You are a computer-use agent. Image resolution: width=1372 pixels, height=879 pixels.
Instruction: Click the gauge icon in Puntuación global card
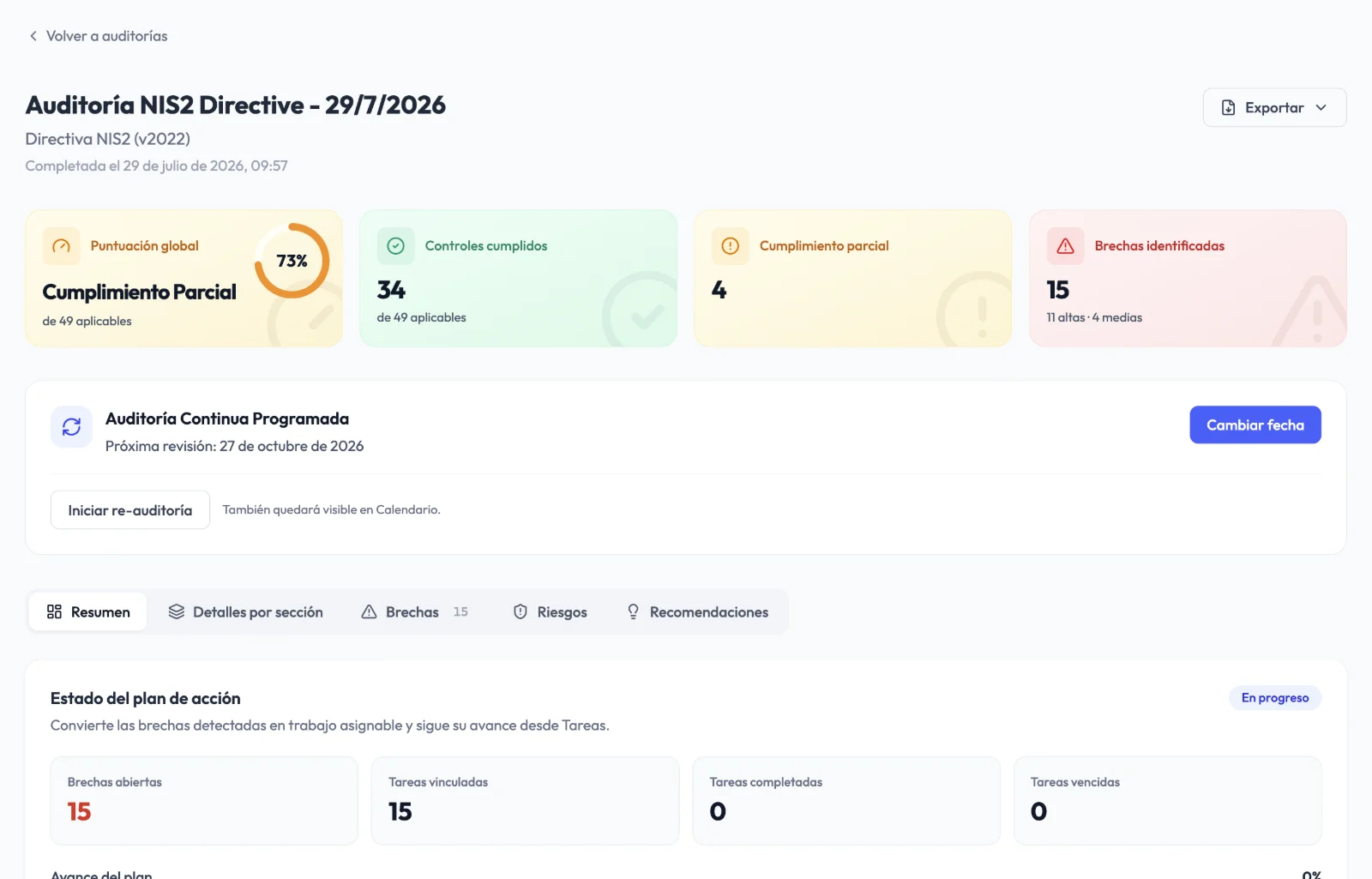tap(61, 246)
